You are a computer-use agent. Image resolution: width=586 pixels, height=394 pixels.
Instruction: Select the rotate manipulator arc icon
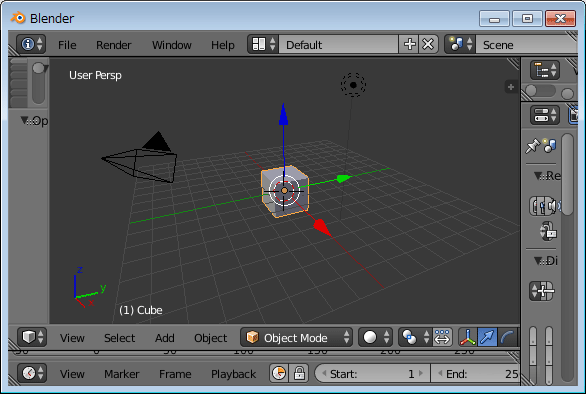pos(508,338)
